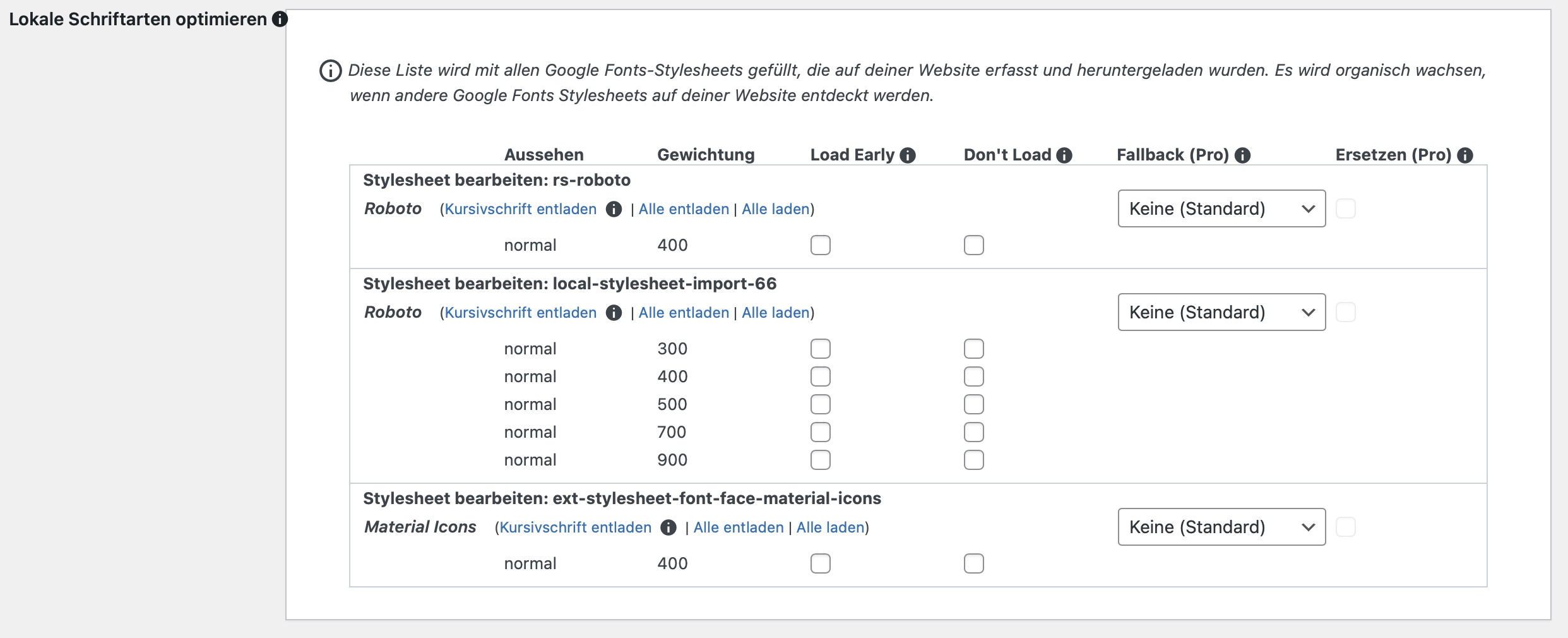This screenshot has height=638, width=1568.
Task: Open Fallback dropdown for local-stylesheet-import-66
Action: pyautogui.click(x=1221, y=312)
